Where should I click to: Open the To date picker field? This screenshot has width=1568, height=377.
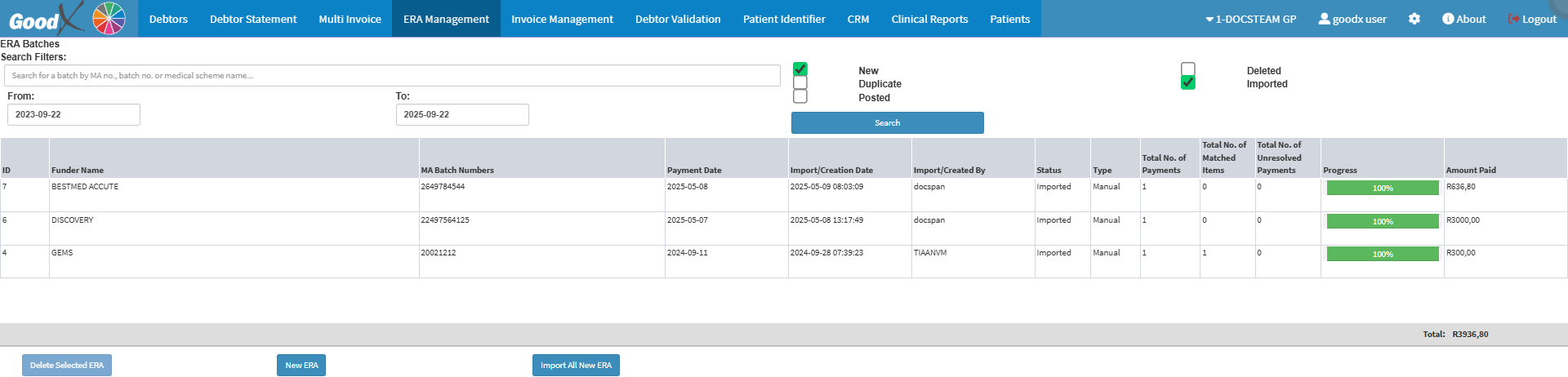click(x=462, y=114)
